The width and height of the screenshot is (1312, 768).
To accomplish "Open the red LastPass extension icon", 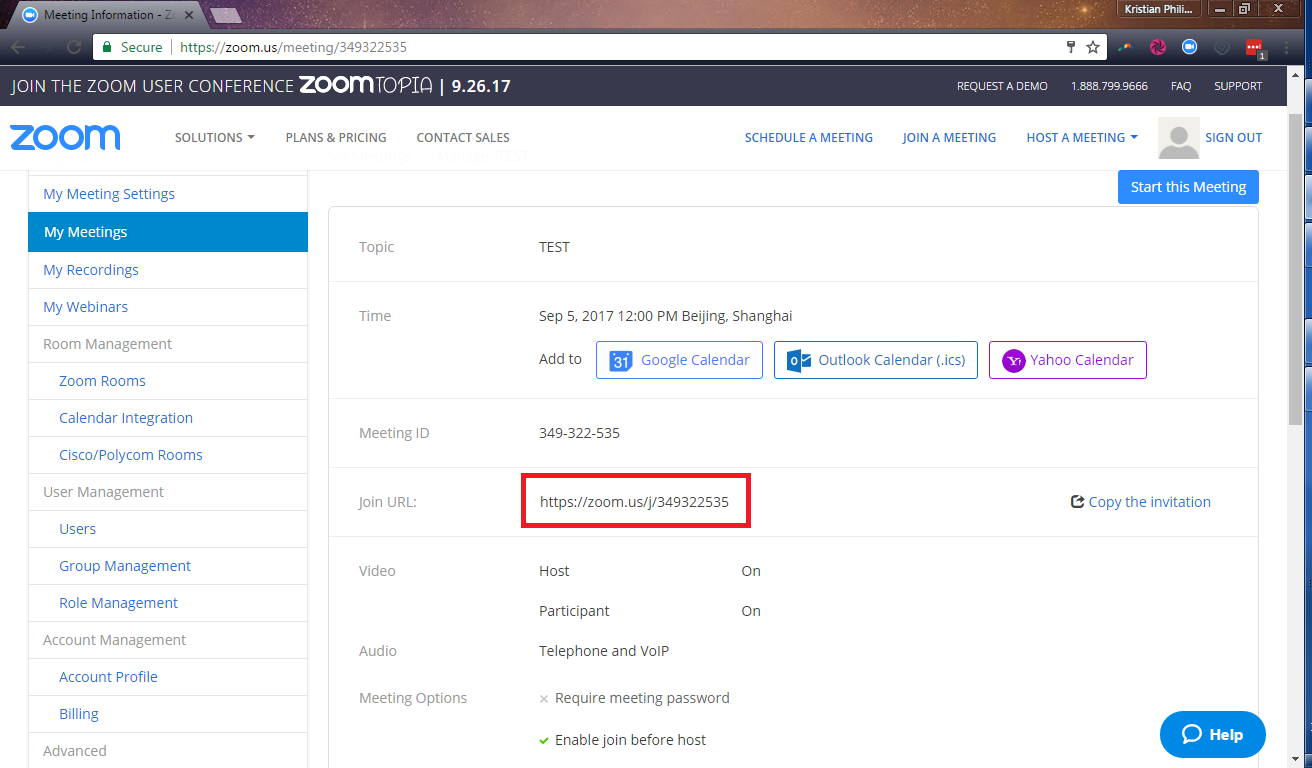I will [x=1254, y=47].
